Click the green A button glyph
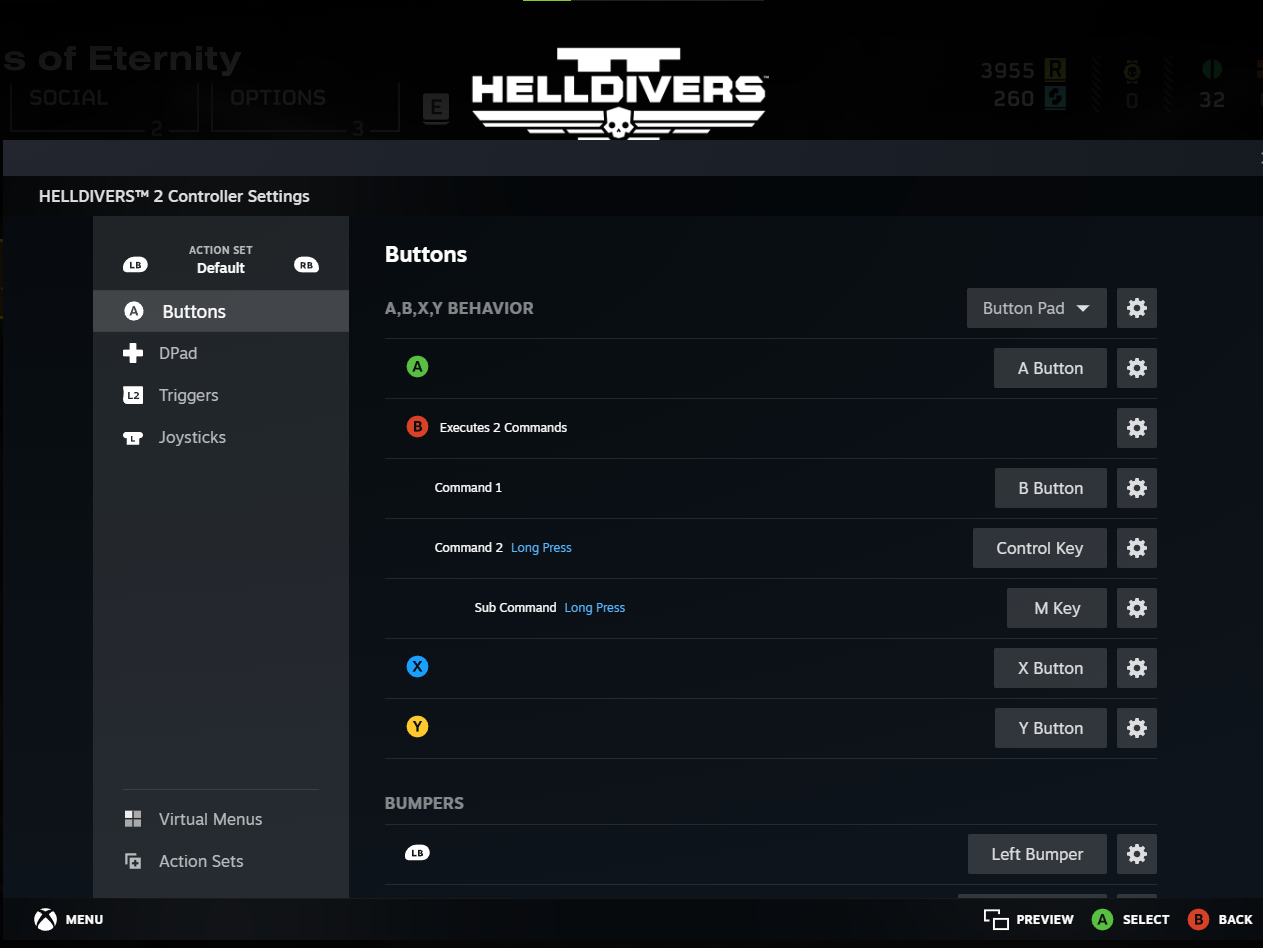Viewport: 1263px width, 948px height. (x=417, y=367)
